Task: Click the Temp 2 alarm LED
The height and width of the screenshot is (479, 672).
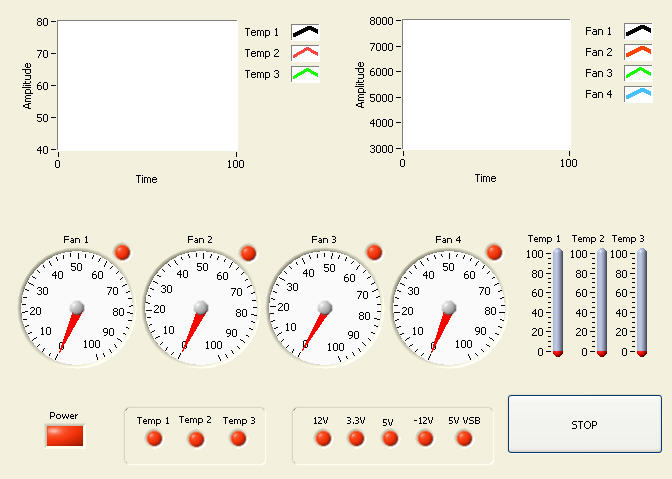Action: click(x=196, y=438)
